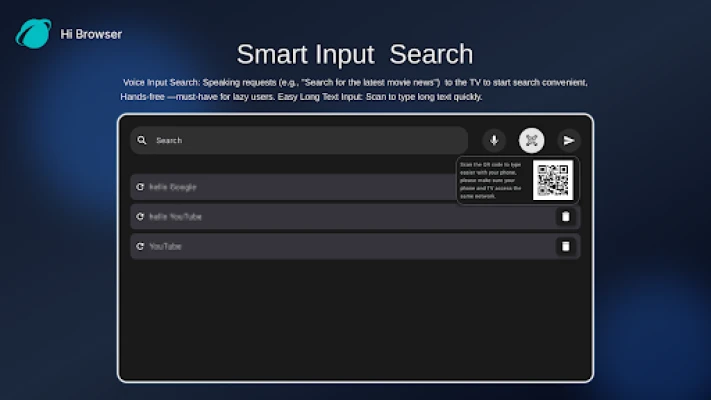Click empty area below the history list
This screenshot has height=400, width=711.
(355, 320)
